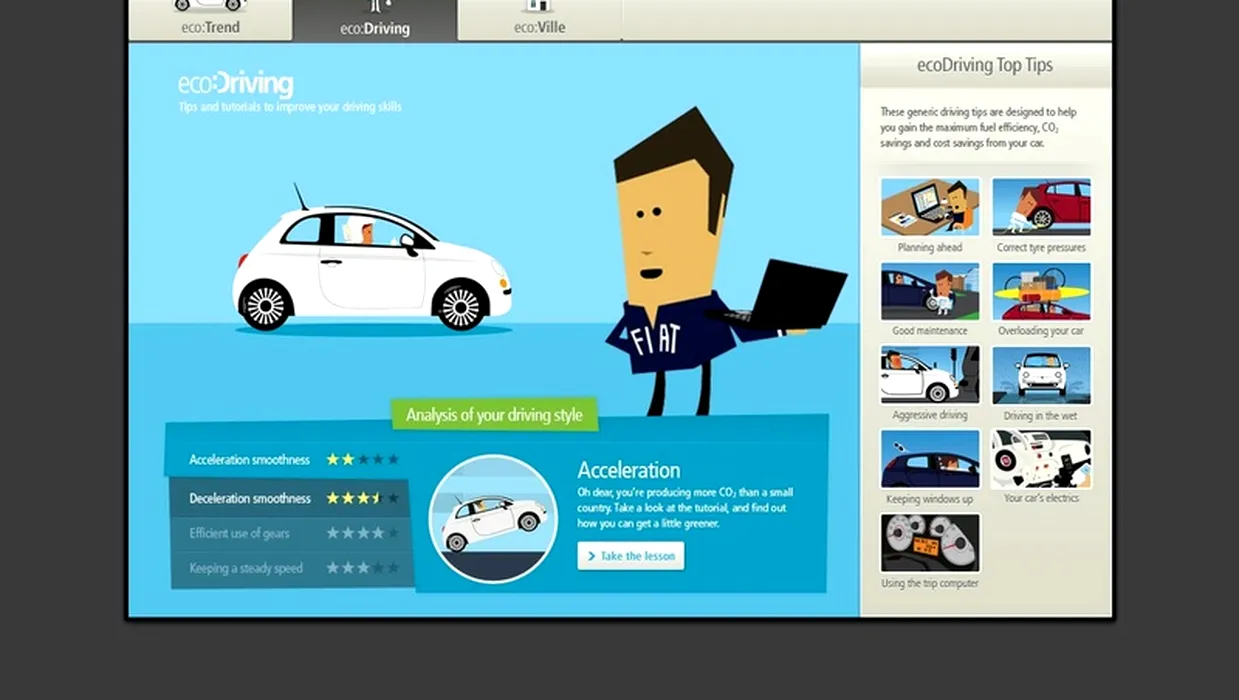Viewport: 1239px width, 700px height.
Task: Click the Overloading your car caption text
Action: 1041,331
